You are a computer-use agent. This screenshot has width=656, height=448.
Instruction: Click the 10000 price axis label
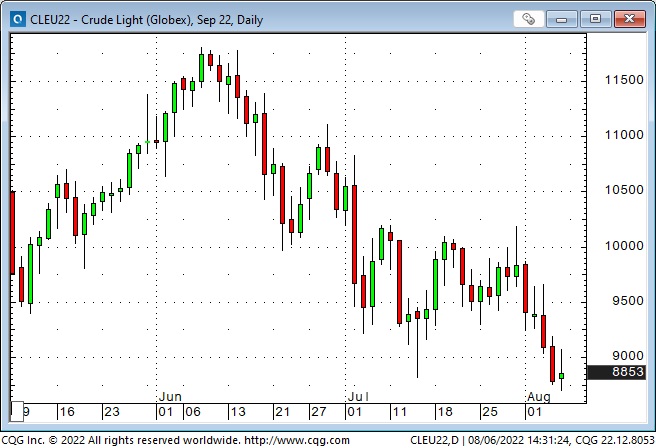pyautogui.click(x=624, y=246)
